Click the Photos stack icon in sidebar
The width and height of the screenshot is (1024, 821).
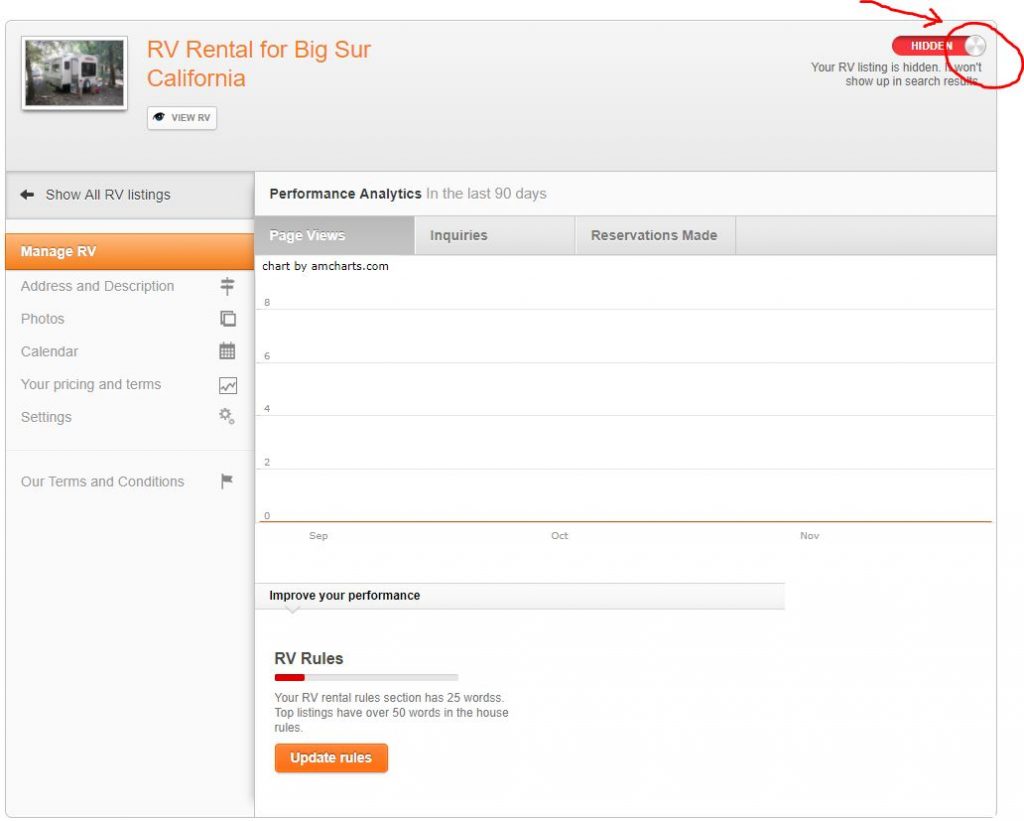tap(228, 319)
